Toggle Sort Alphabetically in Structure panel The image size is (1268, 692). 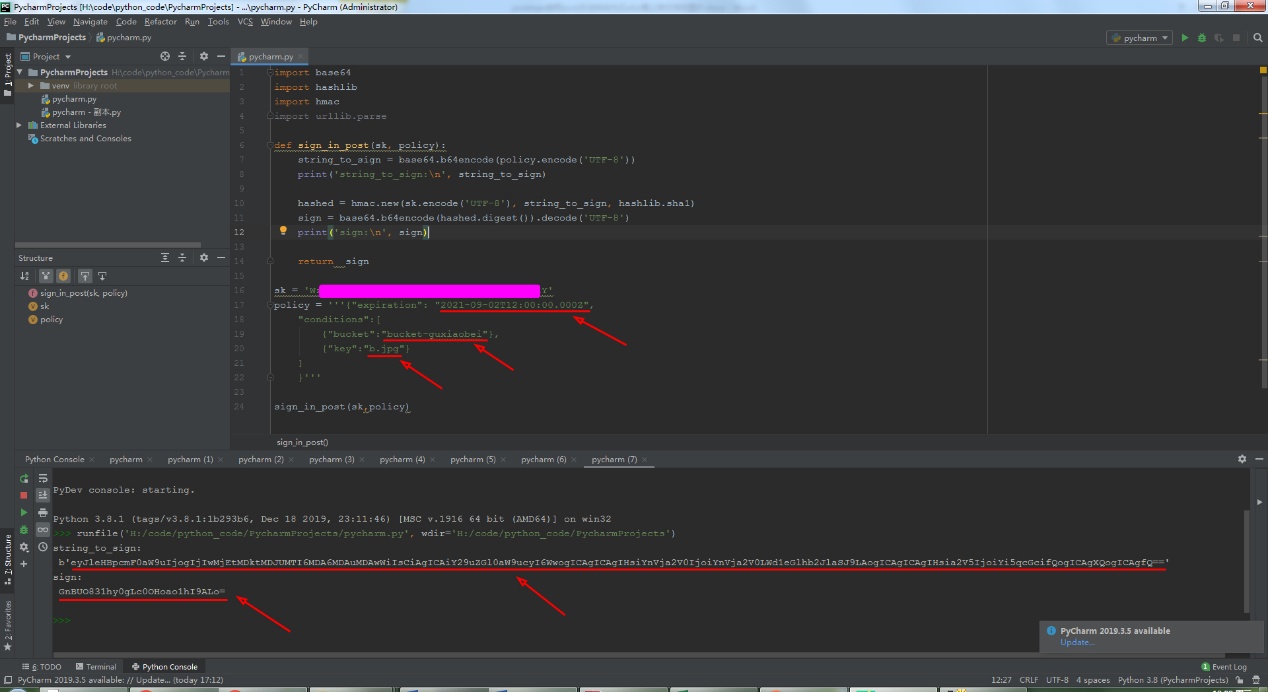(x=24, y=276)
